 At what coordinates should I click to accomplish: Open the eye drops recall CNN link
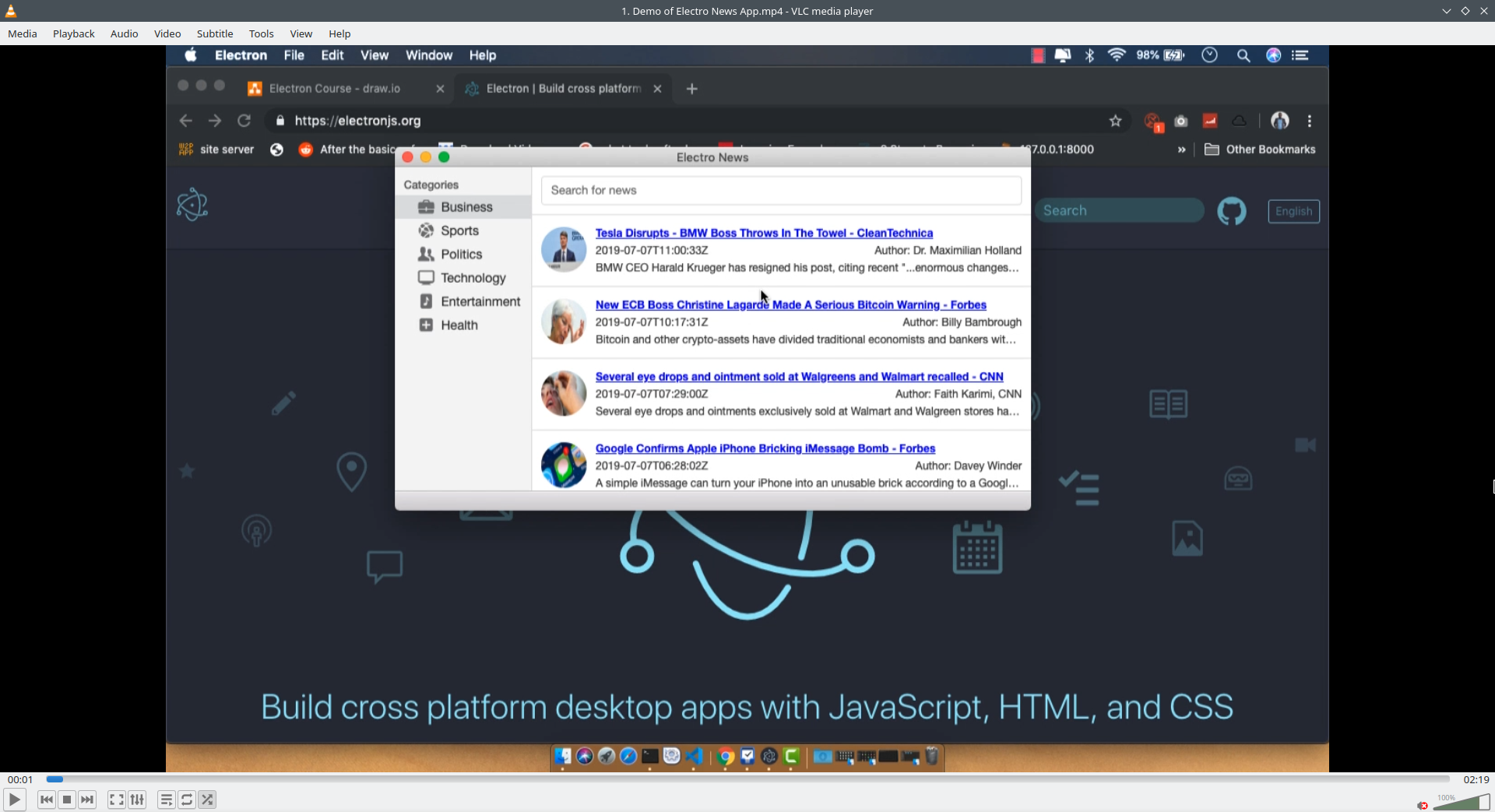tap(799, 377)
